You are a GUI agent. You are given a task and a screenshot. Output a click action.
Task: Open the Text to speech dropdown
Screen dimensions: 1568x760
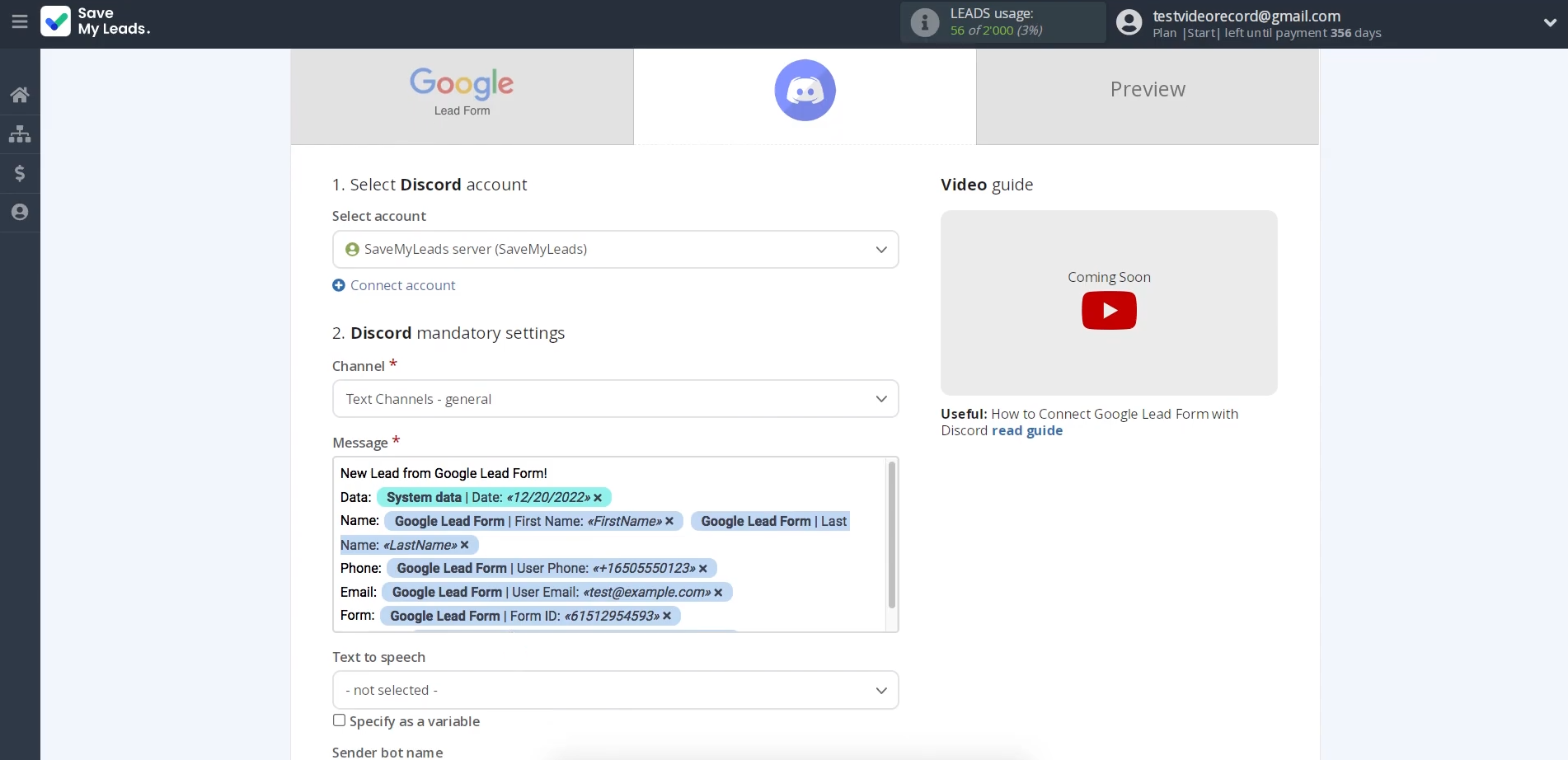[x=615, y=690]
